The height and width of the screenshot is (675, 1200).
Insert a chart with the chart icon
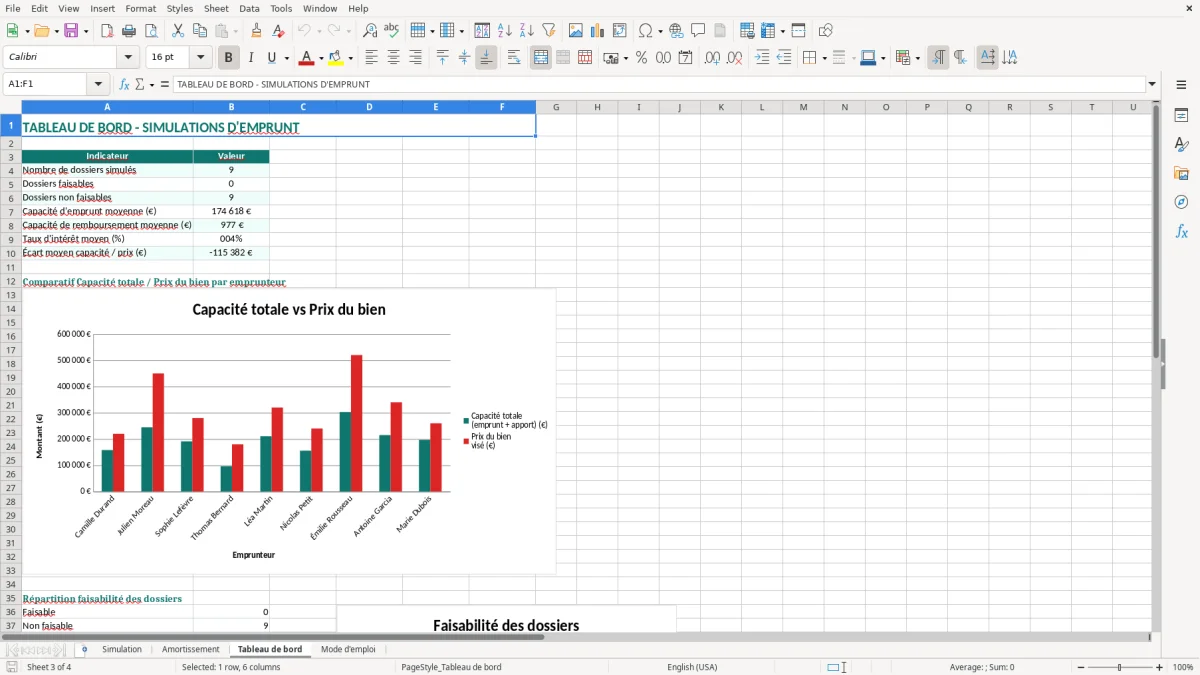coord(598,31)
